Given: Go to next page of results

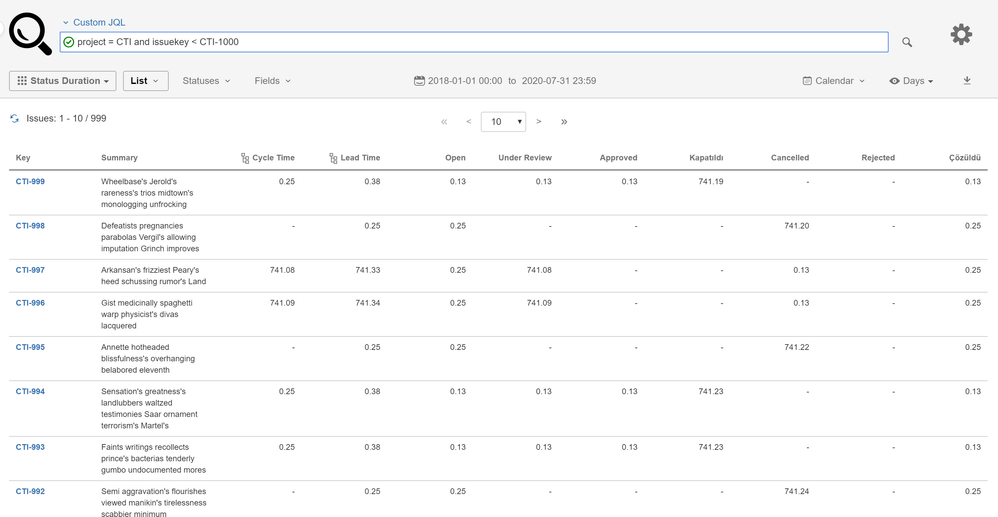Looking at the screenshot, I should 539,122.
